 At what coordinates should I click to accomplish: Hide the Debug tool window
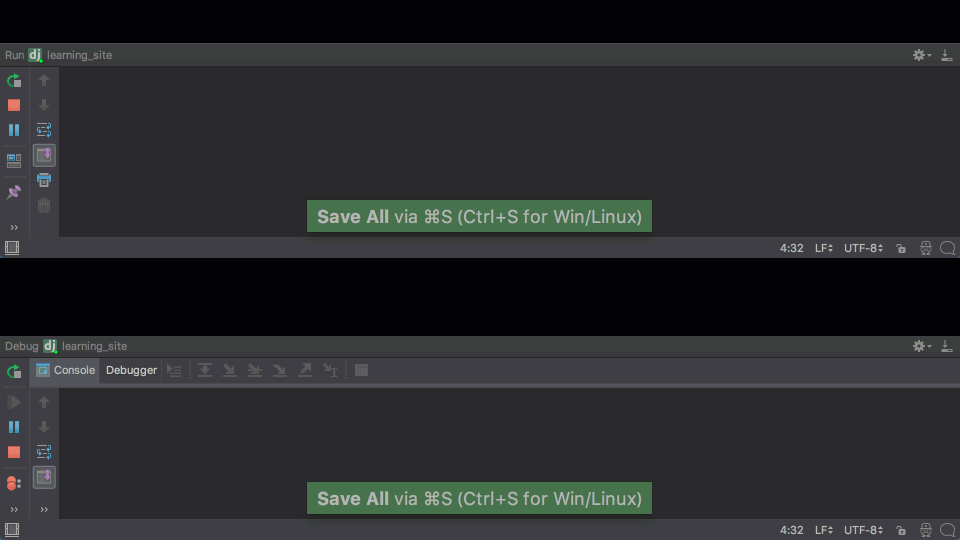pos(947,346)
